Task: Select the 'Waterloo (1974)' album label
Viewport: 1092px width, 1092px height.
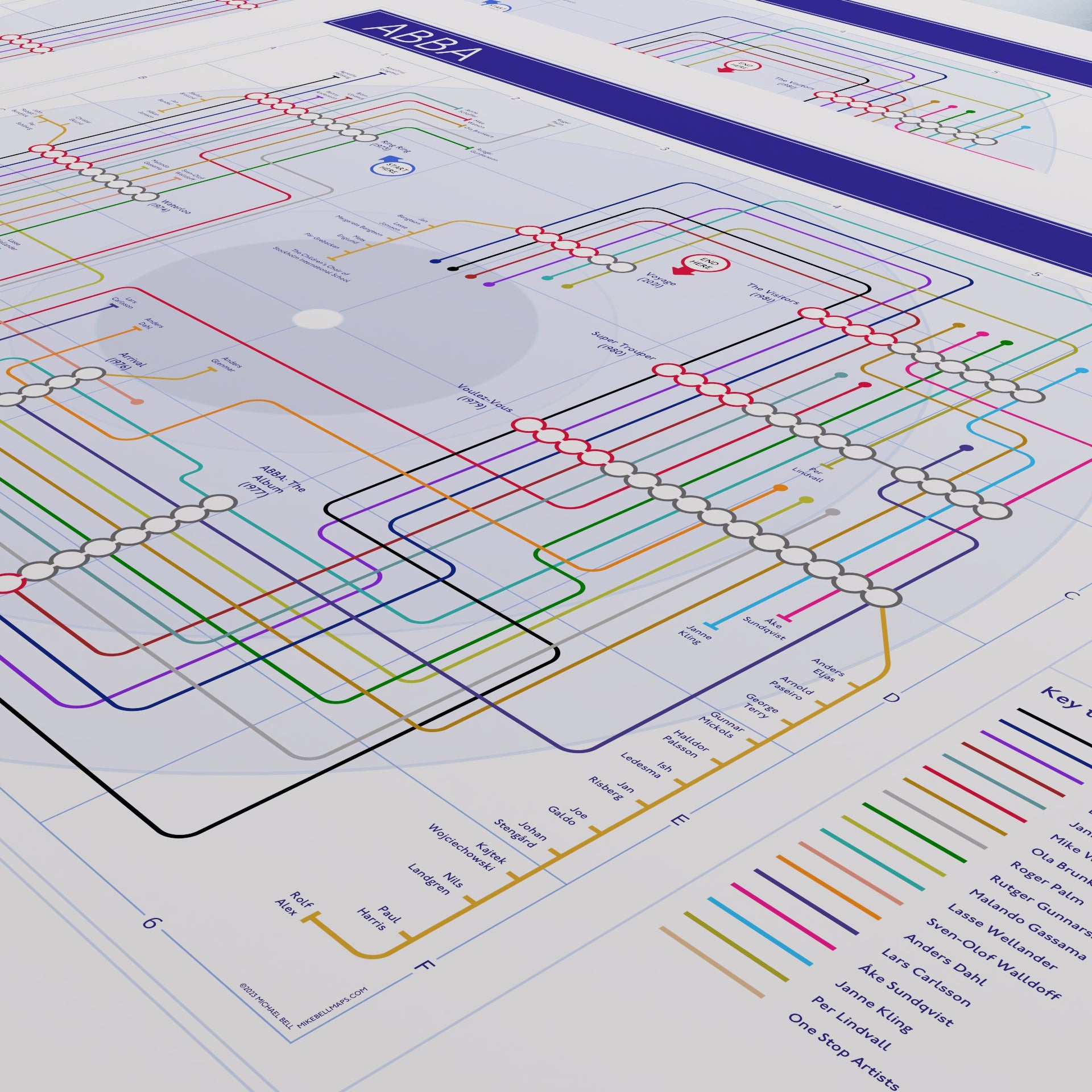Action: tap(169, 206)
